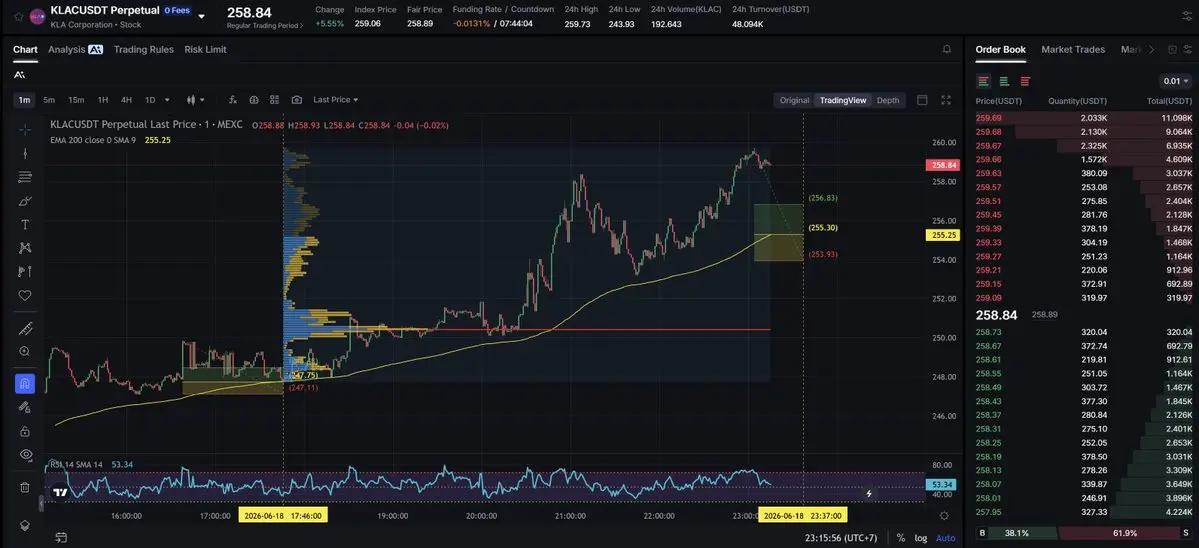Click the chart sub-toolbar logo icon below Chart tab

19,75
